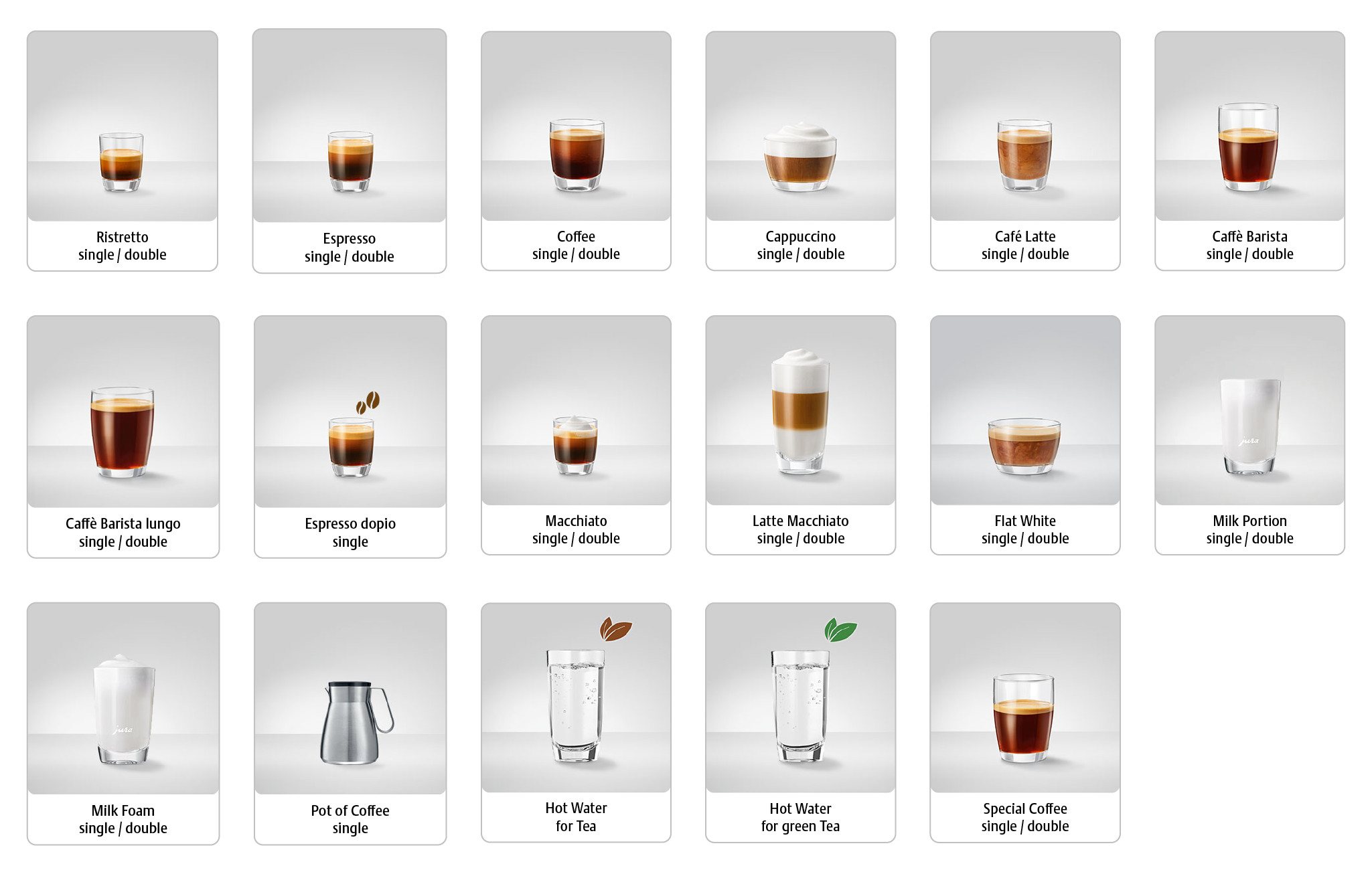Choose the Milk Portion glass icon
The width and height of the screenshot is (1372, 874).
pyautogui.click(x=1250, y=426)
